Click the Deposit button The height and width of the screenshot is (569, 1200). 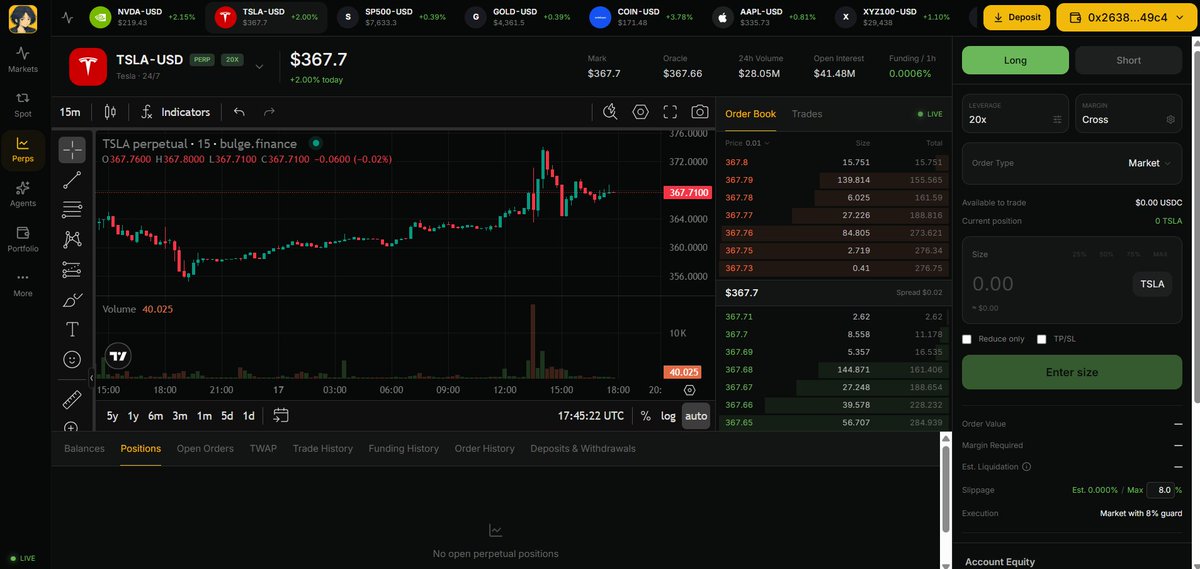click(1017, 17)
